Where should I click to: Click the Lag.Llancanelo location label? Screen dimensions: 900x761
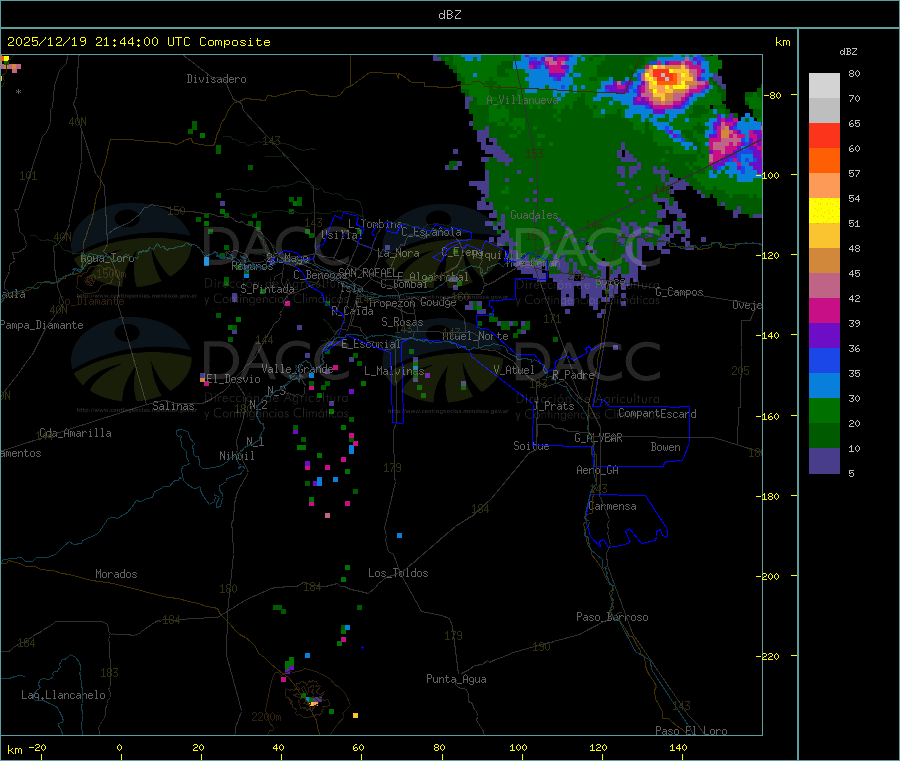click(x=63, y=695)
